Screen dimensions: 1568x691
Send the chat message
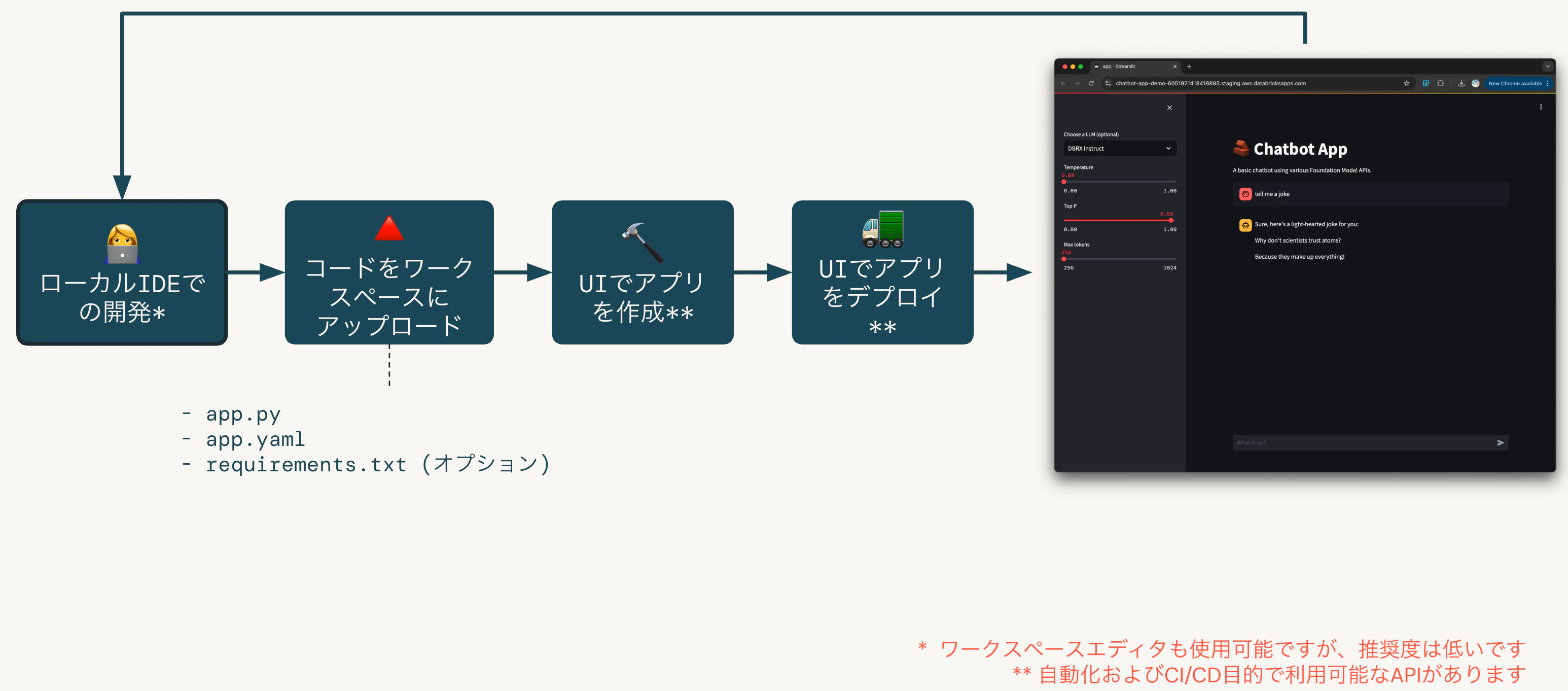coord(1501,442)
